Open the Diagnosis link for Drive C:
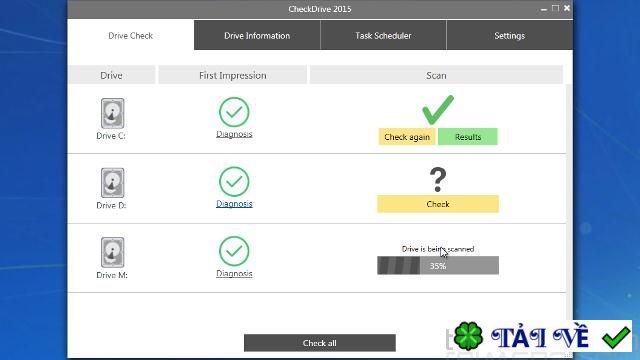The height and width of the screenshot is (360, 640). [234, 134]
